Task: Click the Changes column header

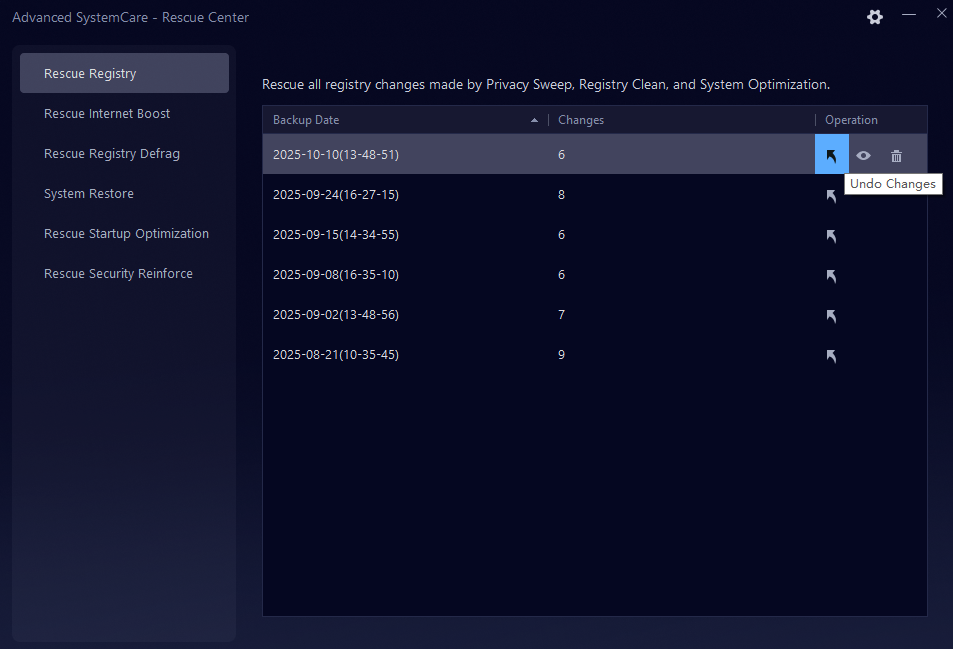Action: pos(581,120)
